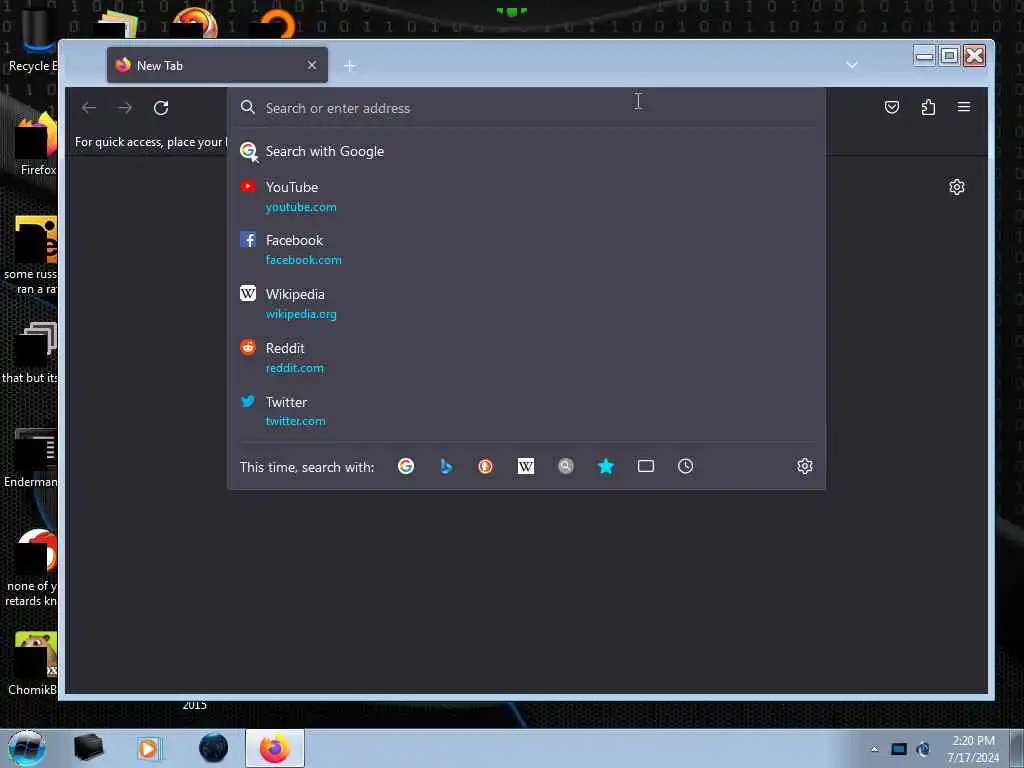Open the YouTube suggestion row
This screenshot has height=768, width=1024.
coord(526,197)
